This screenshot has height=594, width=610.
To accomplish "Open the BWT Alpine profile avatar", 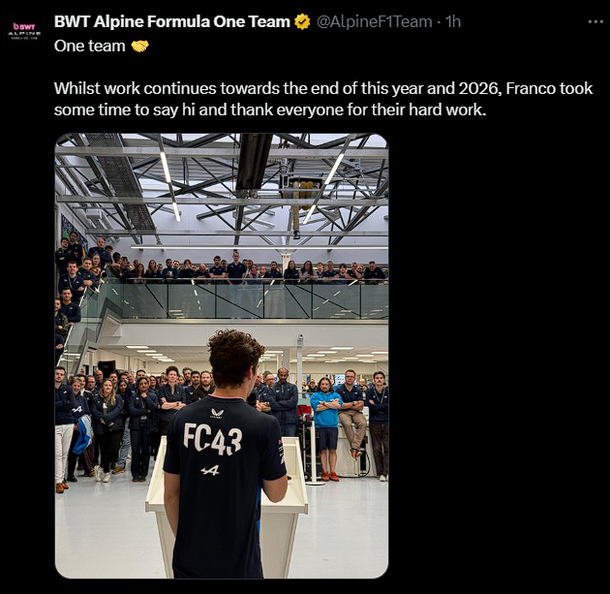I will (x=24, y=30).
